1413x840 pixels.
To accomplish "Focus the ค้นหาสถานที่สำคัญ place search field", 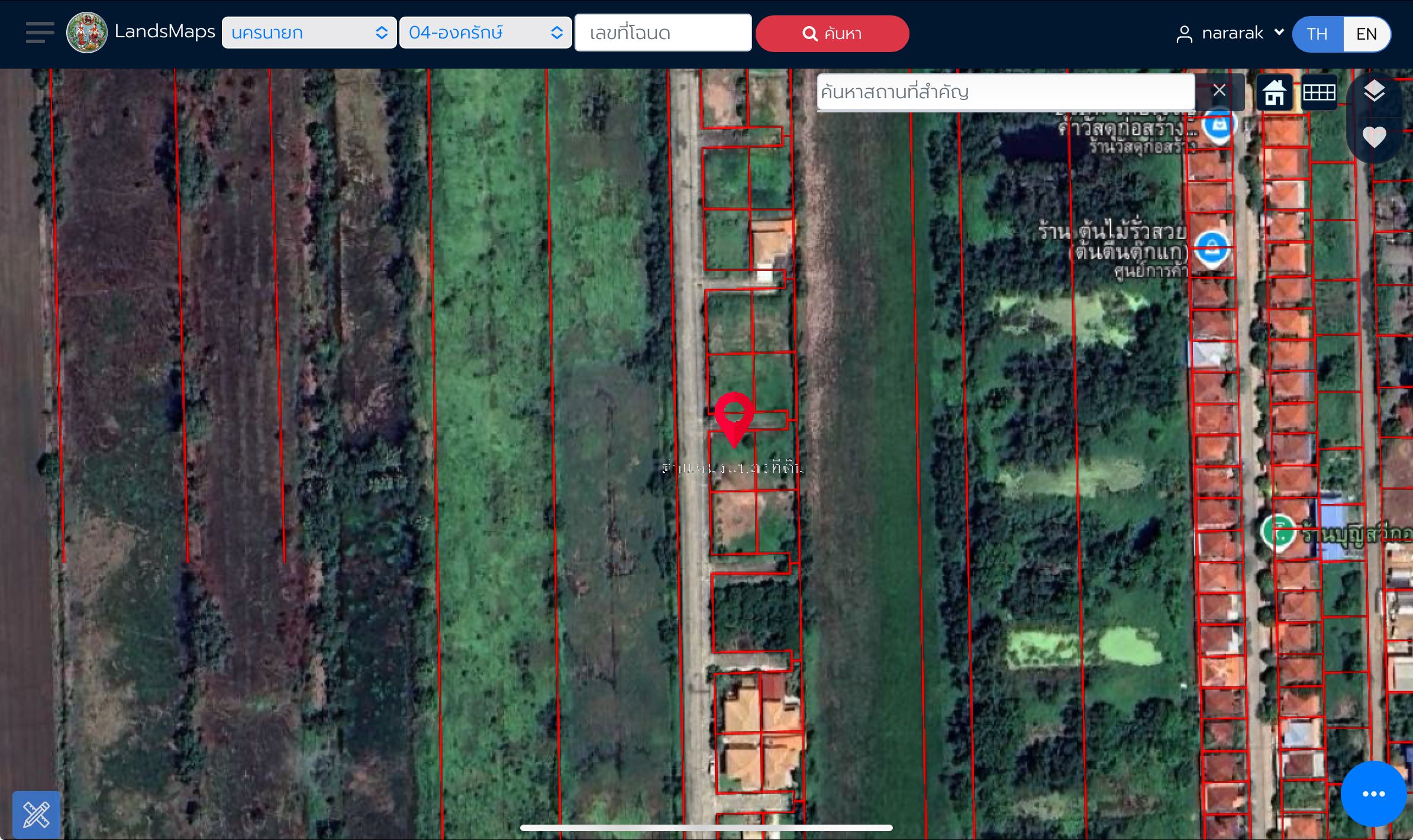I will coord(1005,92).
